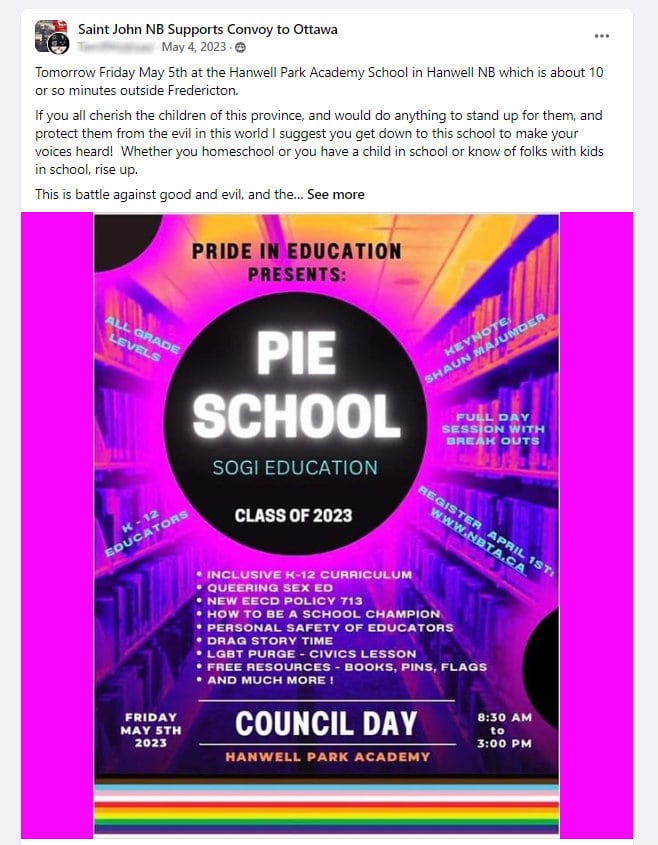Open the group's profile picture avatar
This screenshot has width=658, height=845.
[51, 37]
